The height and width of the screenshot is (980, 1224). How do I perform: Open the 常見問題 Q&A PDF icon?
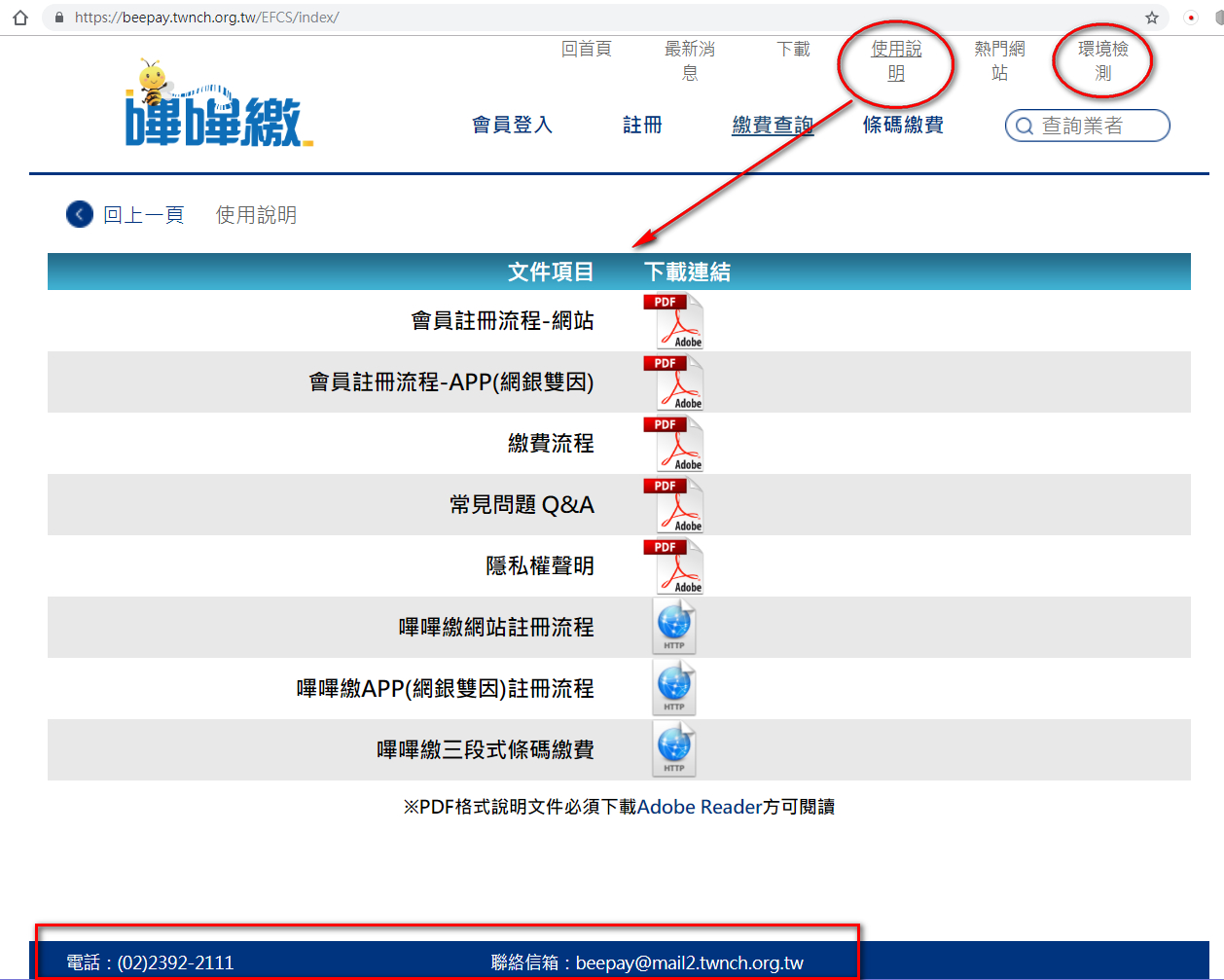(673, 505)
